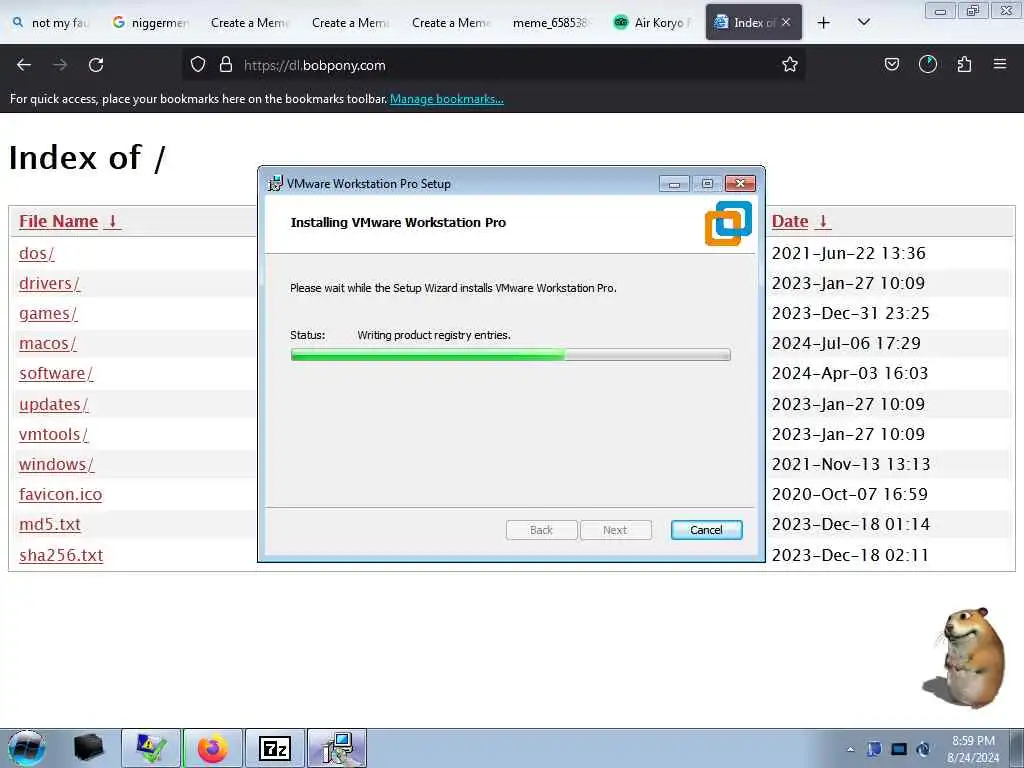Open the checkmark warning app on taskbar
The height and width of the screenshot is (768, 1024).
click(150, 748)
